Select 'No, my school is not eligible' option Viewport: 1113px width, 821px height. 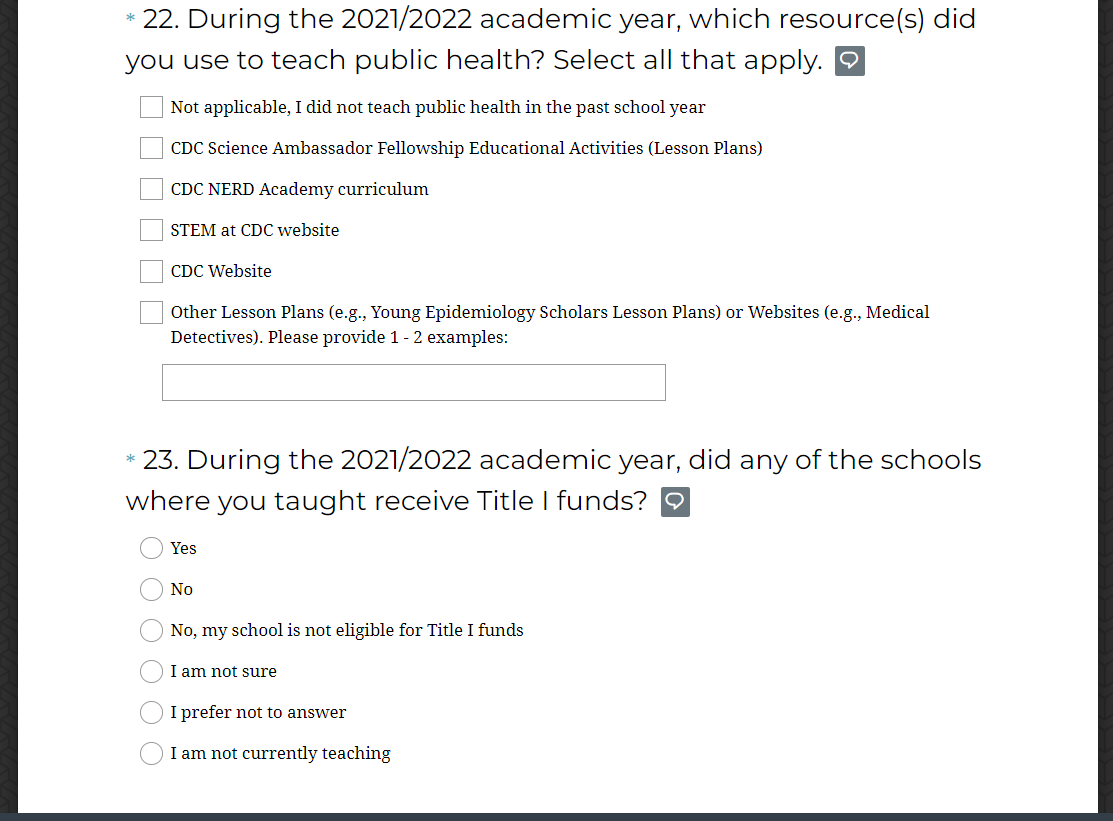coord(151,631)
